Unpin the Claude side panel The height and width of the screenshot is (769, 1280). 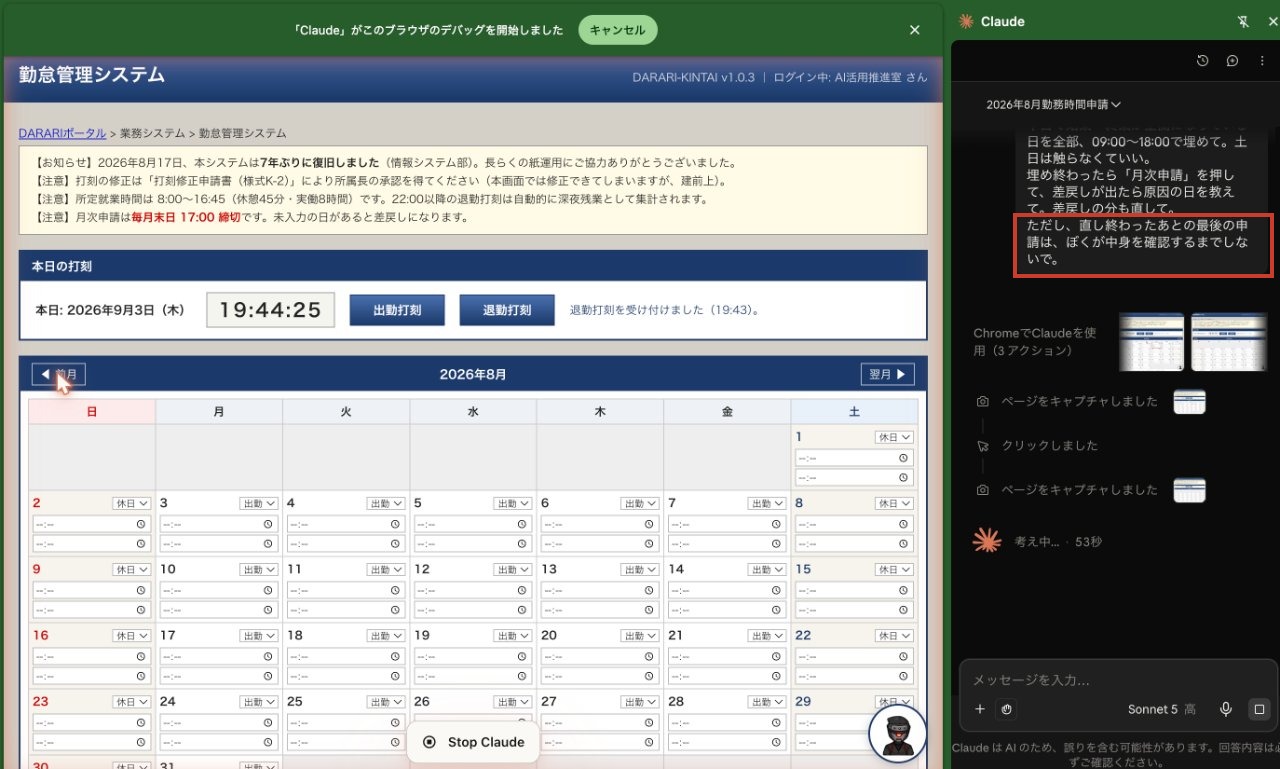(x=1243, y=21)
